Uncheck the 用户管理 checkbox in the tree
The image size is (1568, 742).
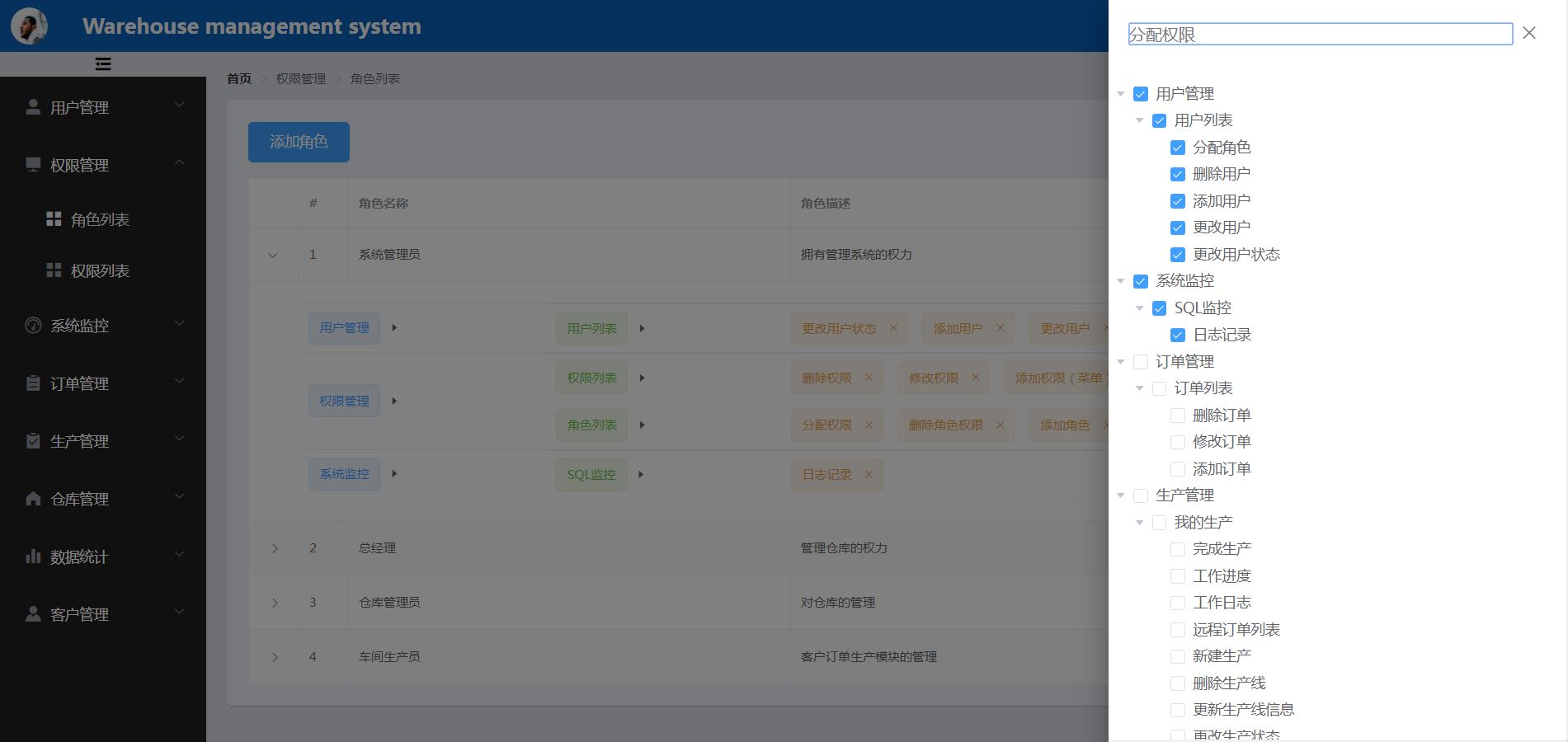1141,94
